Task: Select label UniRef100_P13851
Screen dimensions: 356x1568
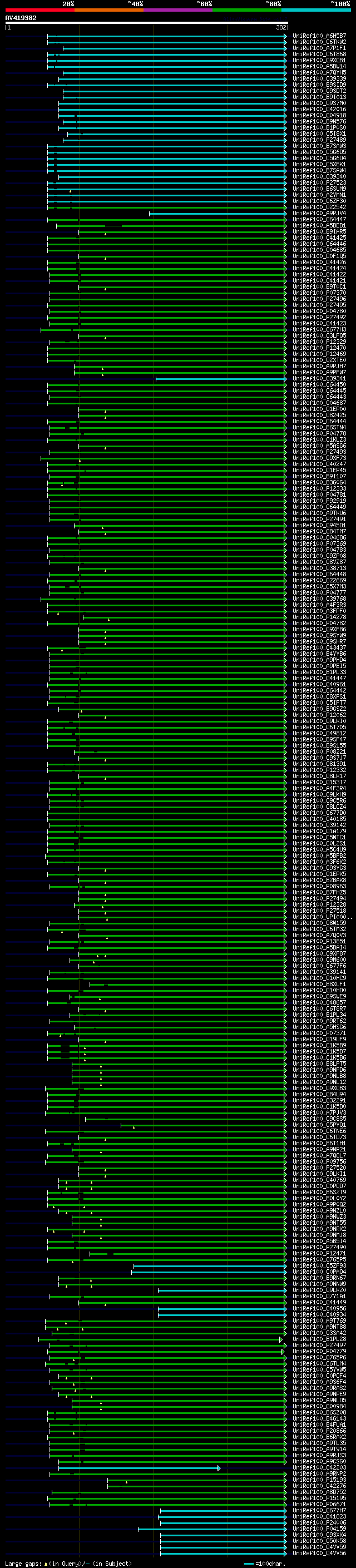Action: [x=319, y=942]
